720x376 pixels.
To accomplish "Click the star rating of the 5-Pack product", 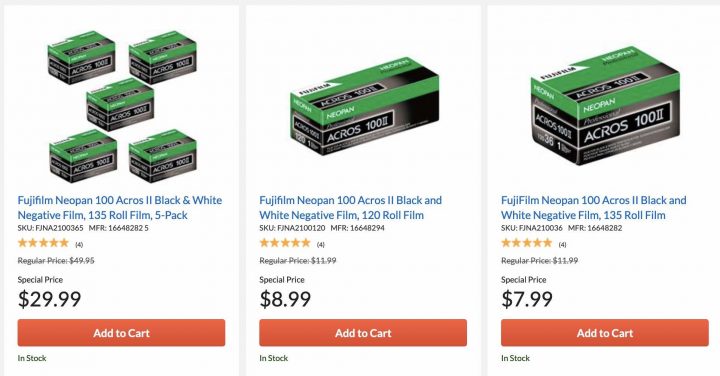I will pos(43,243).
